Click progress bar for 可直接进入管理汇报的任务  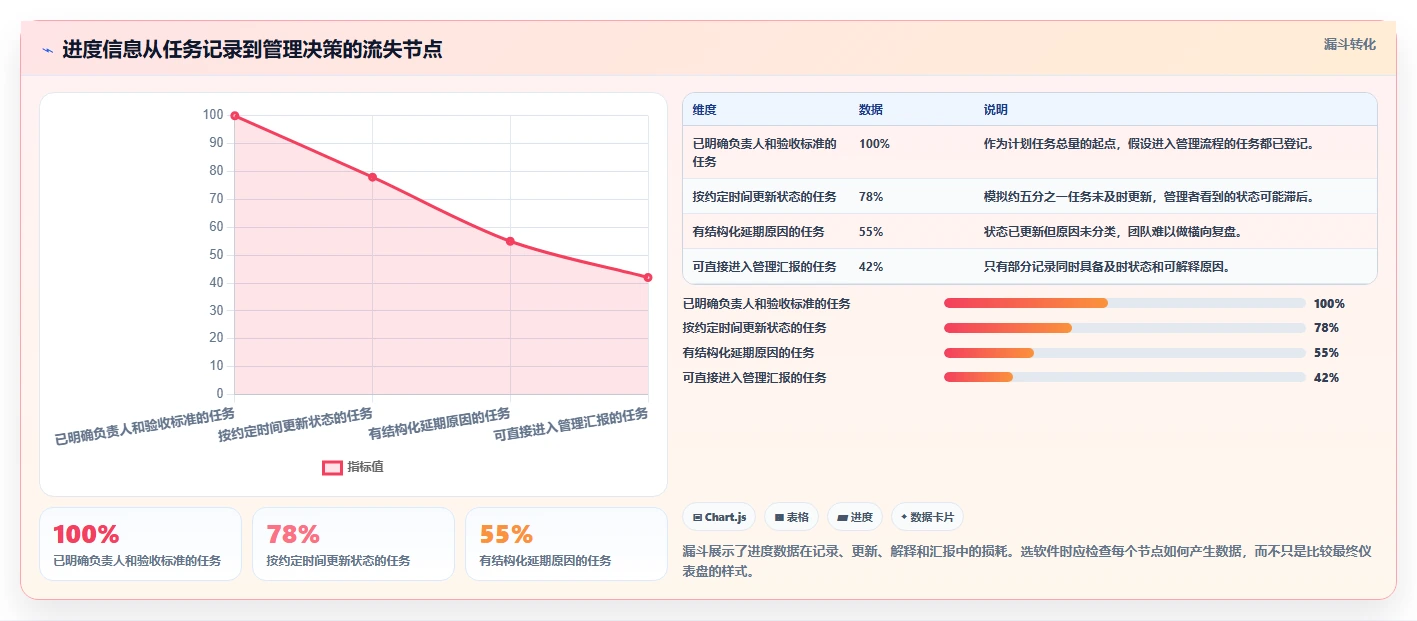[x=1125, y=377]
